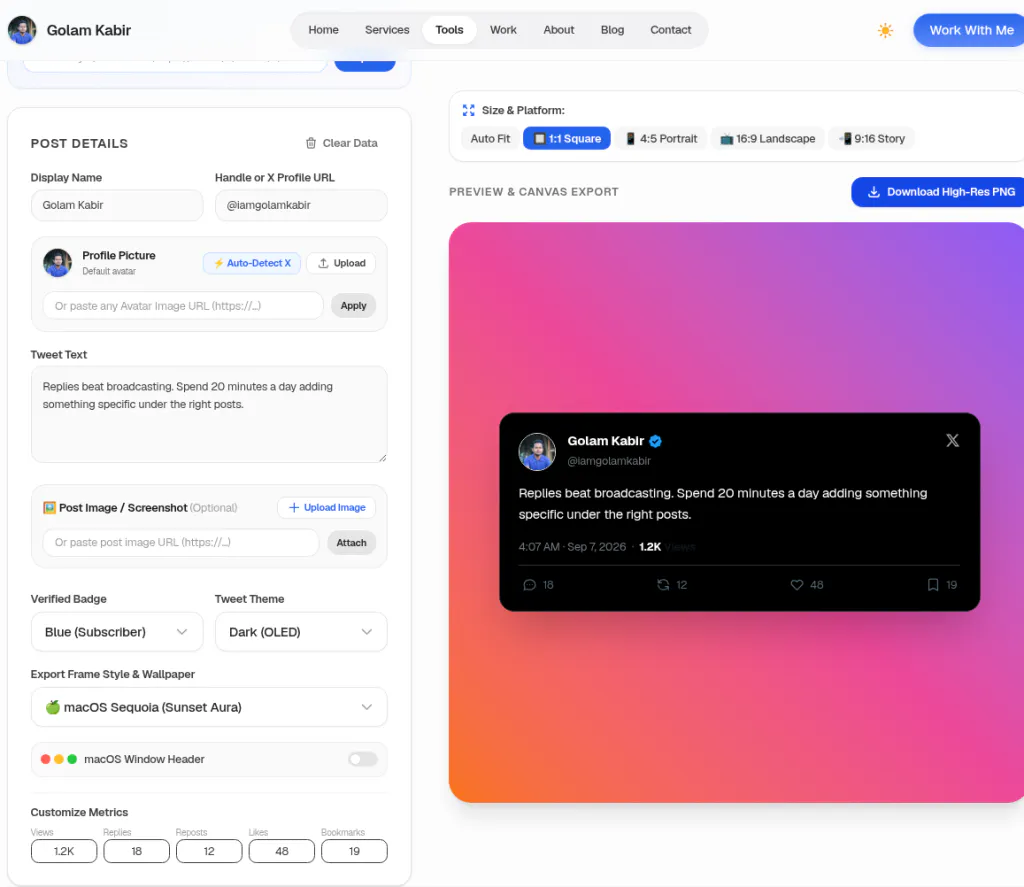Screen dimensions: 1024x887
Task: Focus the Replies metric field
Action: pos(136,851)
